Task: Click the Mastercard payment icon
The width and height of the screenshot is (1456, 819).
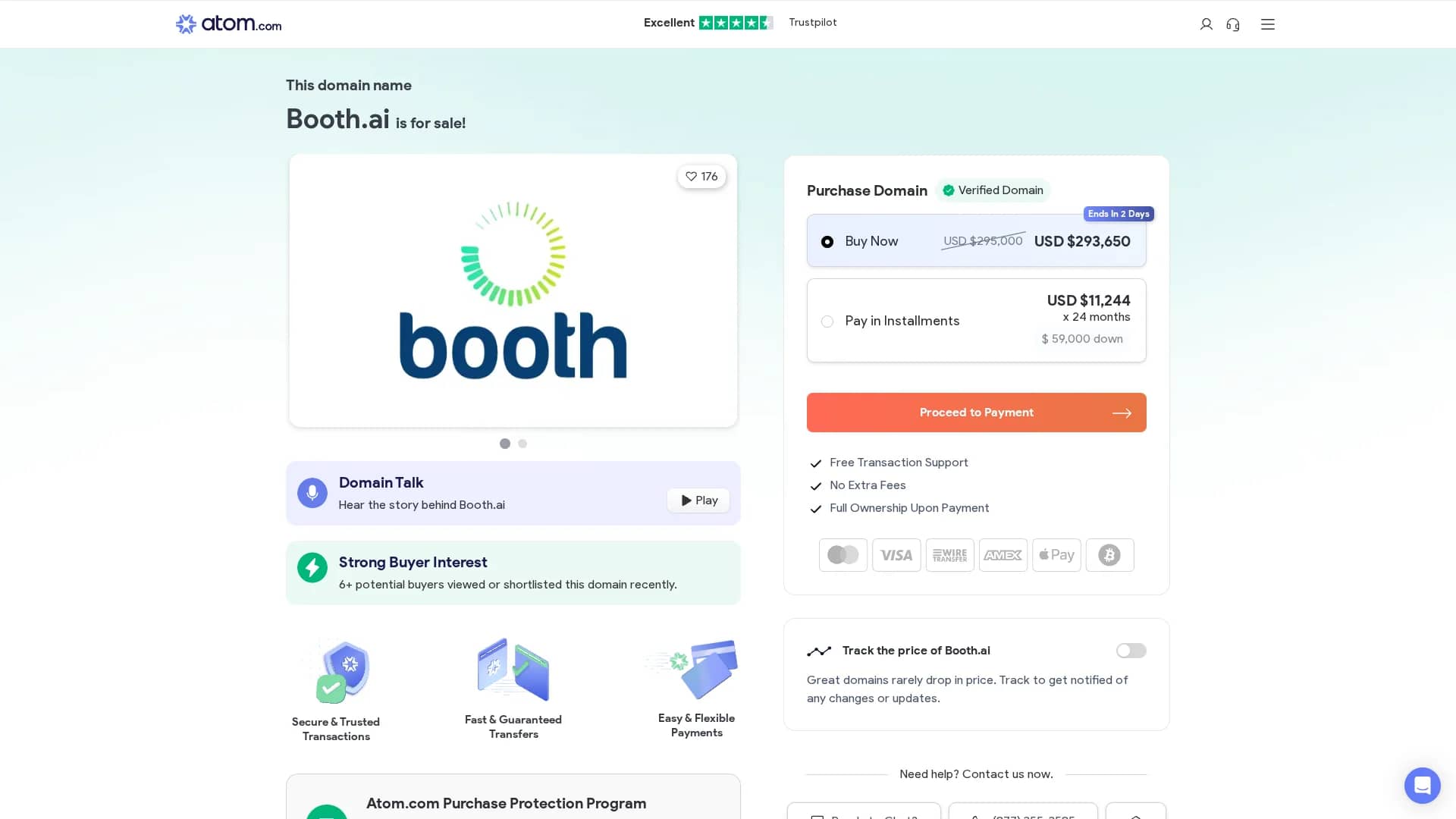Action: 843,555
